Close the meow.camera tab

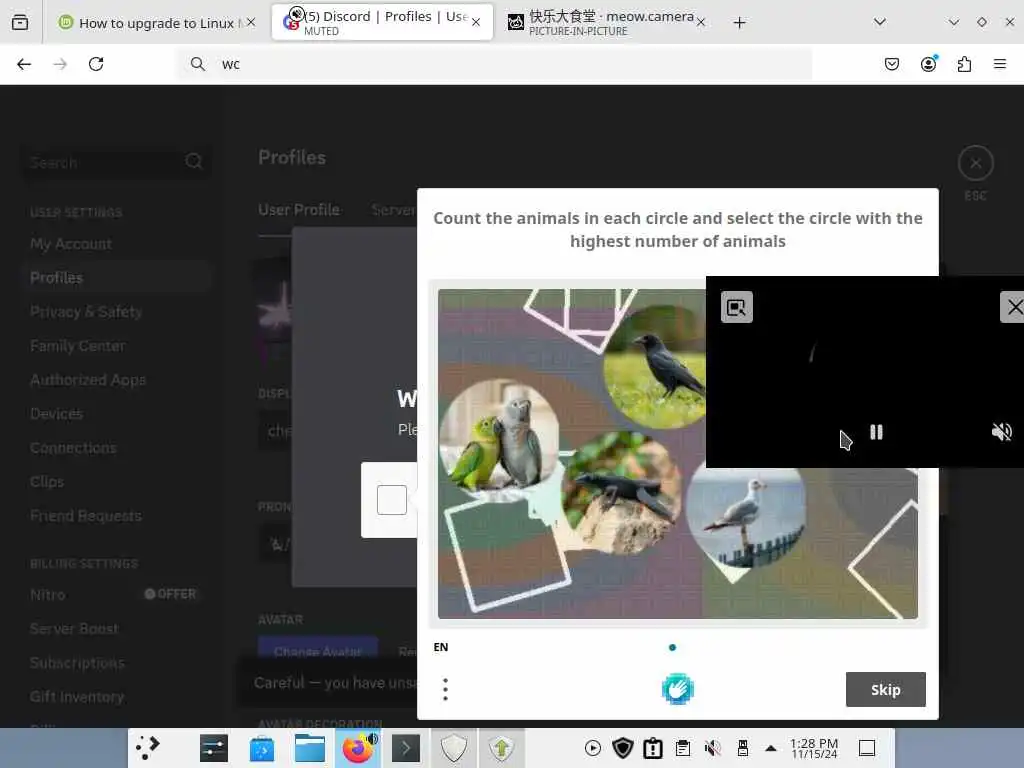click(x=701, y=23)
